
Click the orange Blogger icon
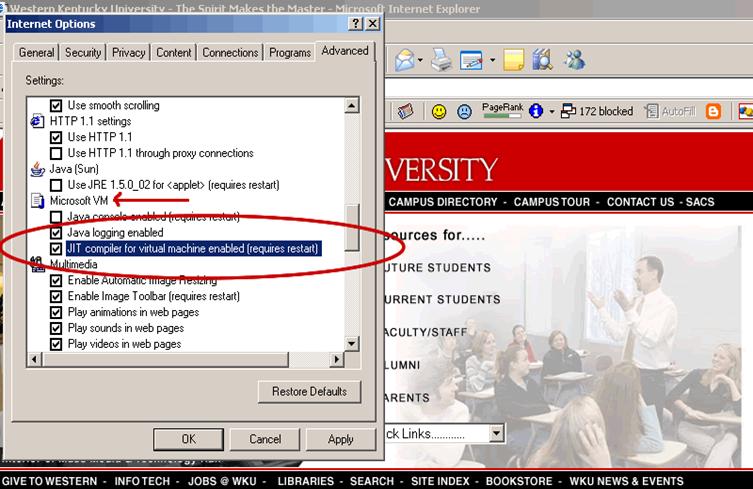tap(713, 111)
